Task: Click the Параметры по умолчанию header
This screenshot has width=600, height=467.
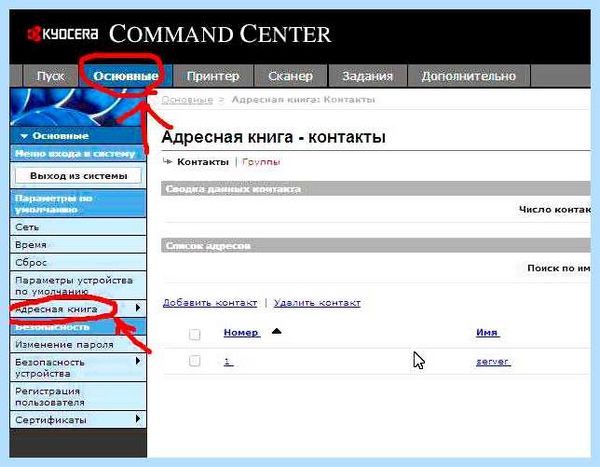Action: pos(78,204)
